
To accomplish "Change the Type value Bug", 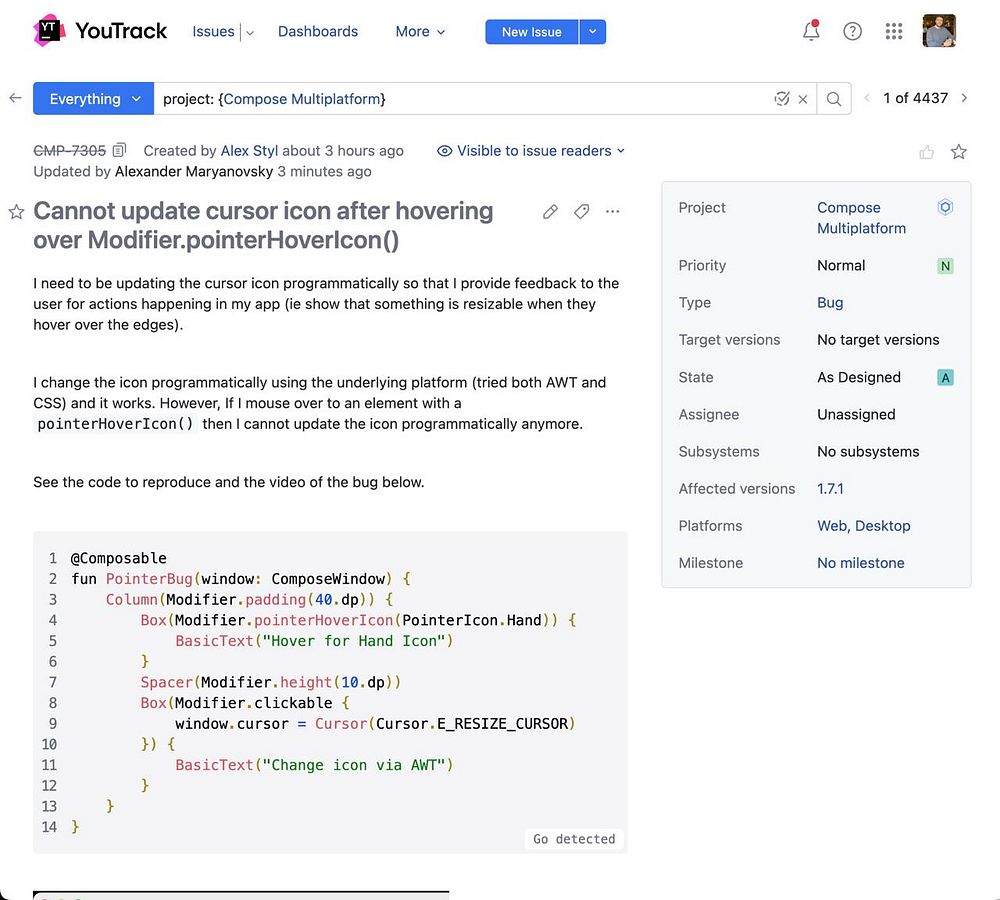I will [x=830, y=302].
